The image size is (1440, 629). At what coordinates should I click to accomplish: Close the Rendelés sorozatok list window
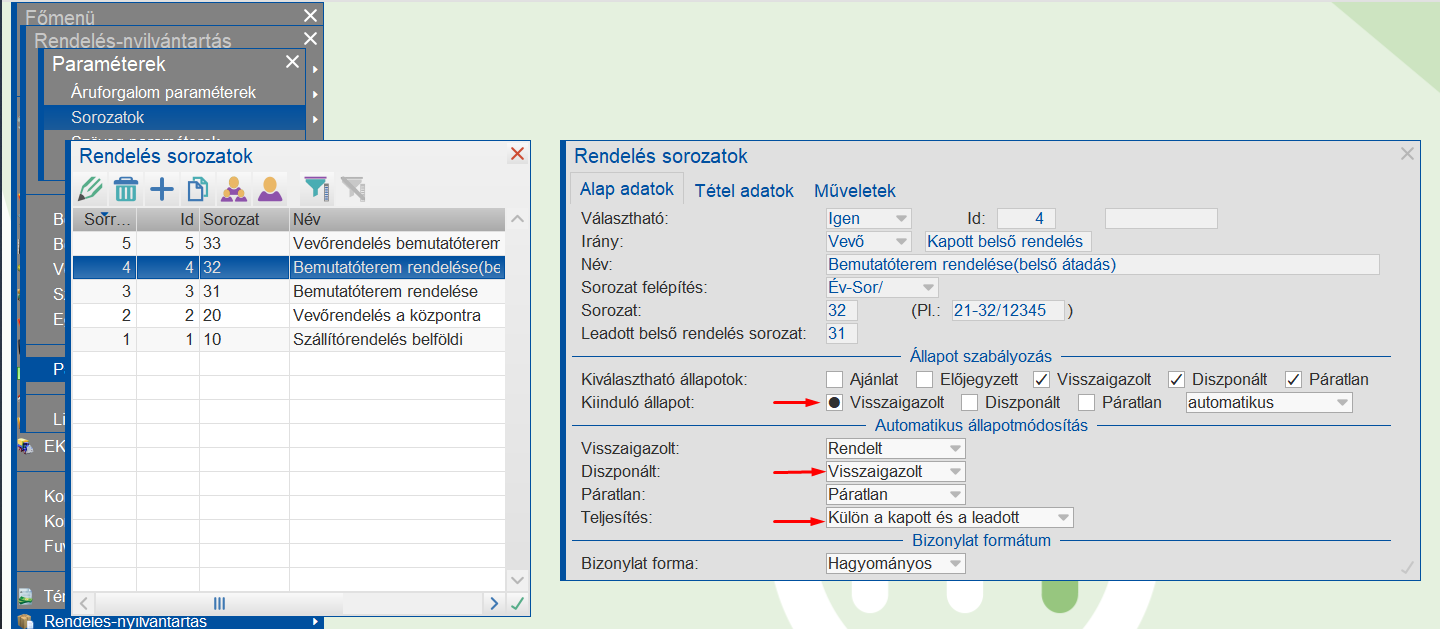(517, 154)
